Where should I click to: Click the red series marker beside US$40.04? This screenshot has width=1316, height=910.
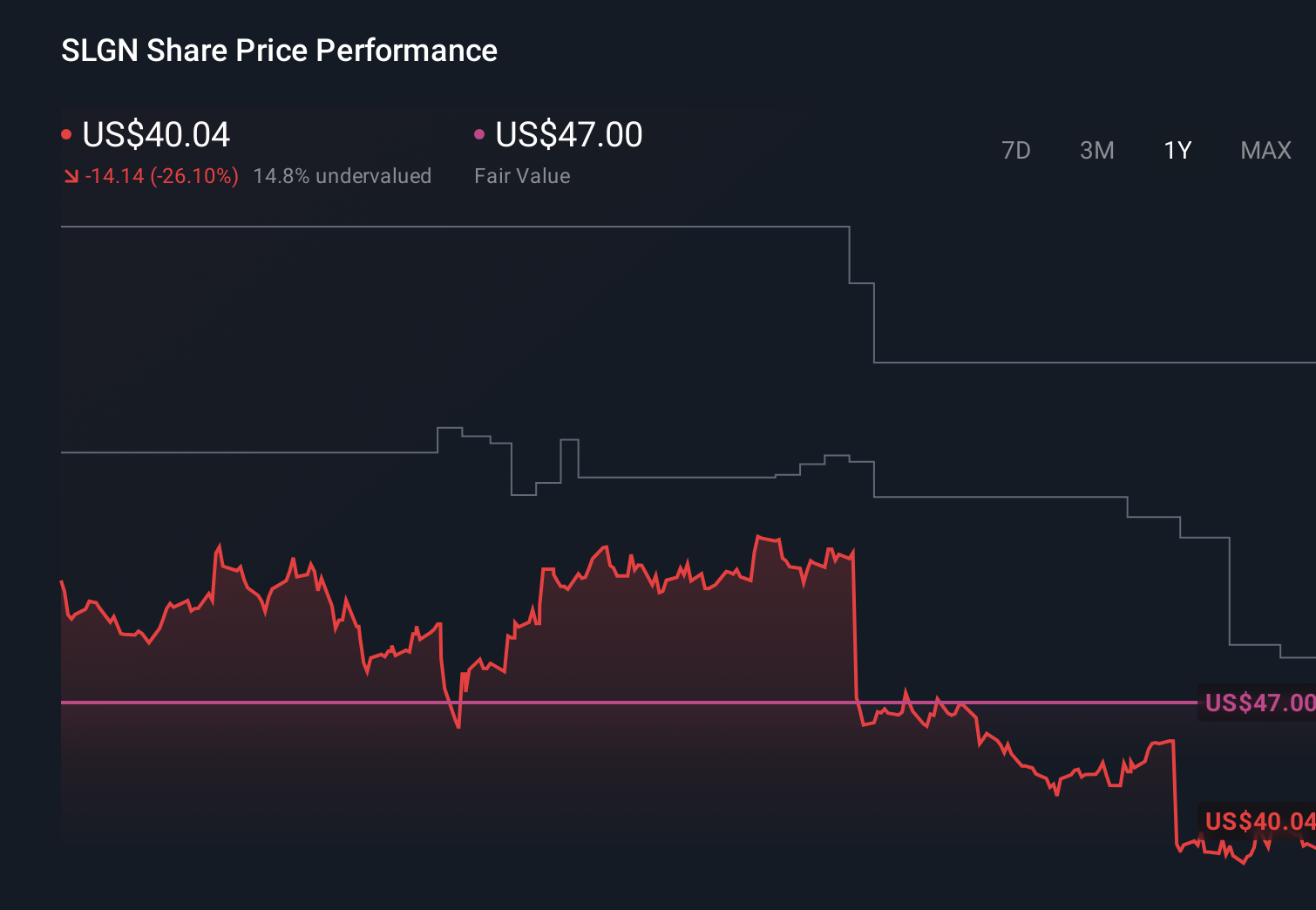(x=67, y=132)
